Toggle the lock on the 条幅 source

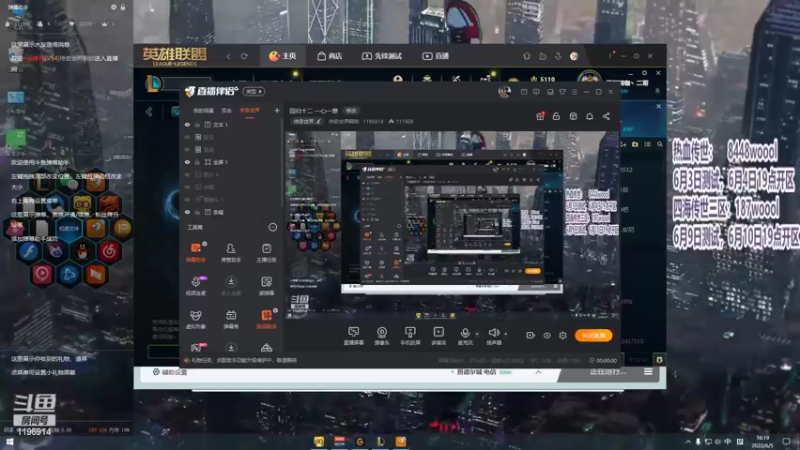[x=197, y=212]
